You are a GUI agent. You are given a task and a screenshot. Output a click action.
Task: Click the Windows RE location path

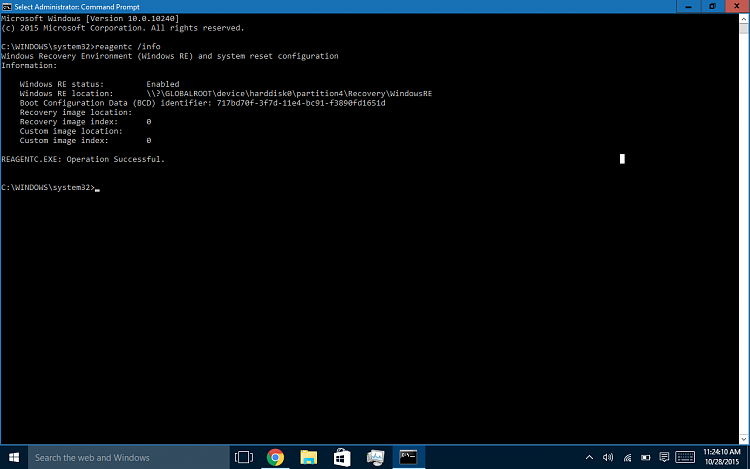tap(289, 94)
